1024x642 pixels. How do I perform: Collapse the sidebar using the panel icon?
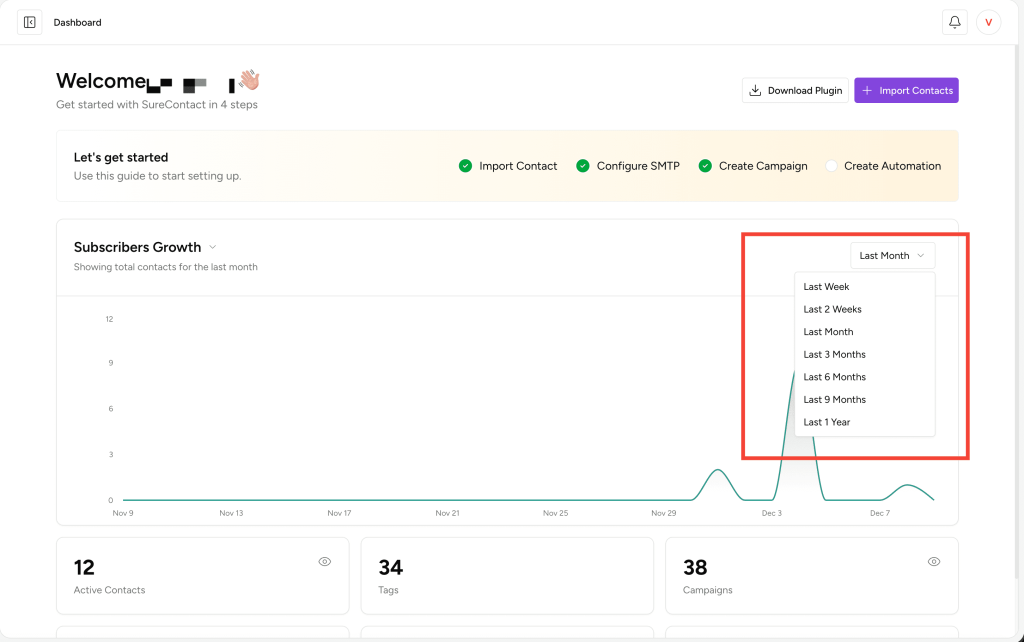pos(29,22)
